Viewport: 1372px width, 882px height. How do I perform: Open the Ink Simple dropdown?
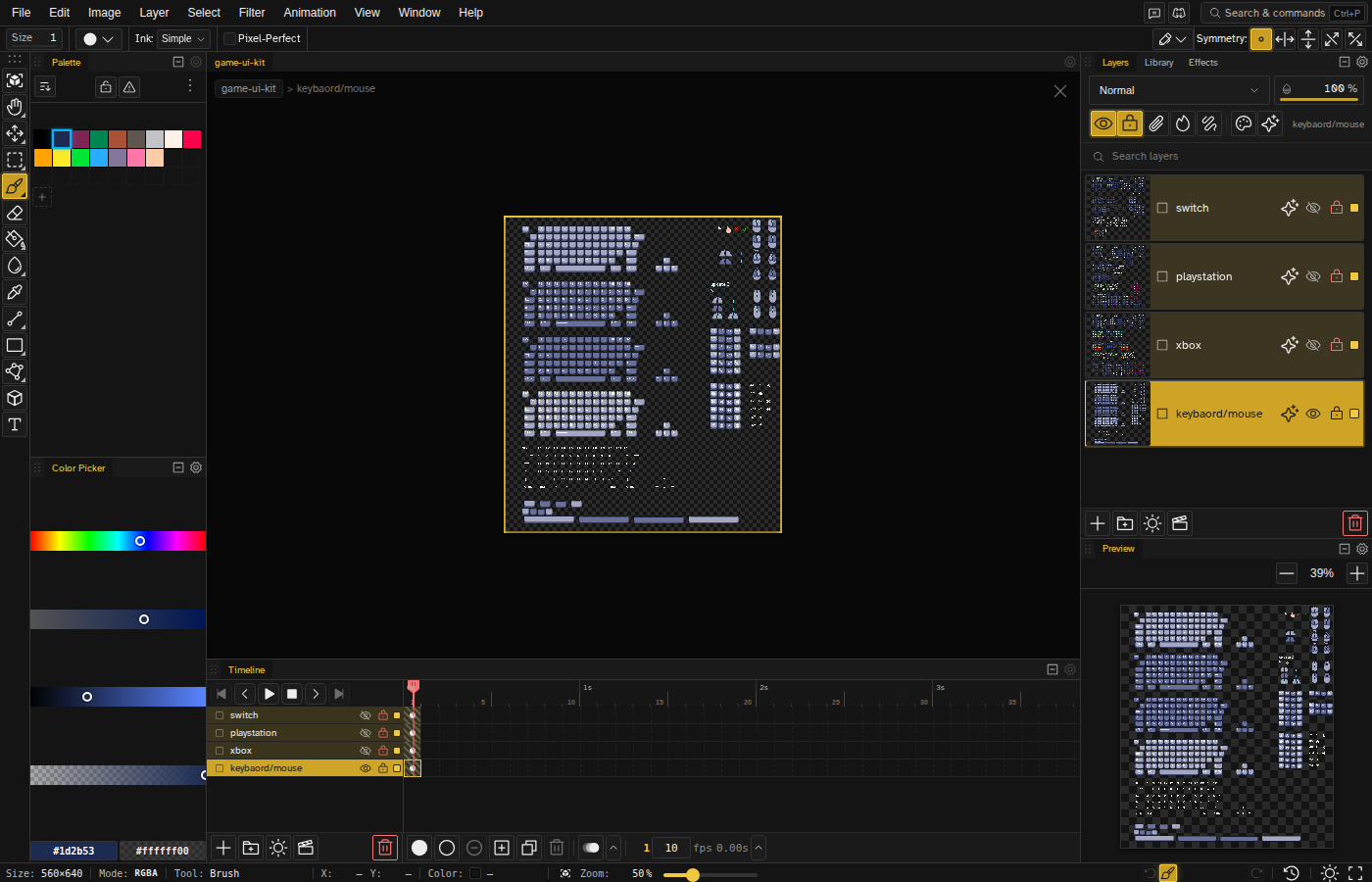183,39
